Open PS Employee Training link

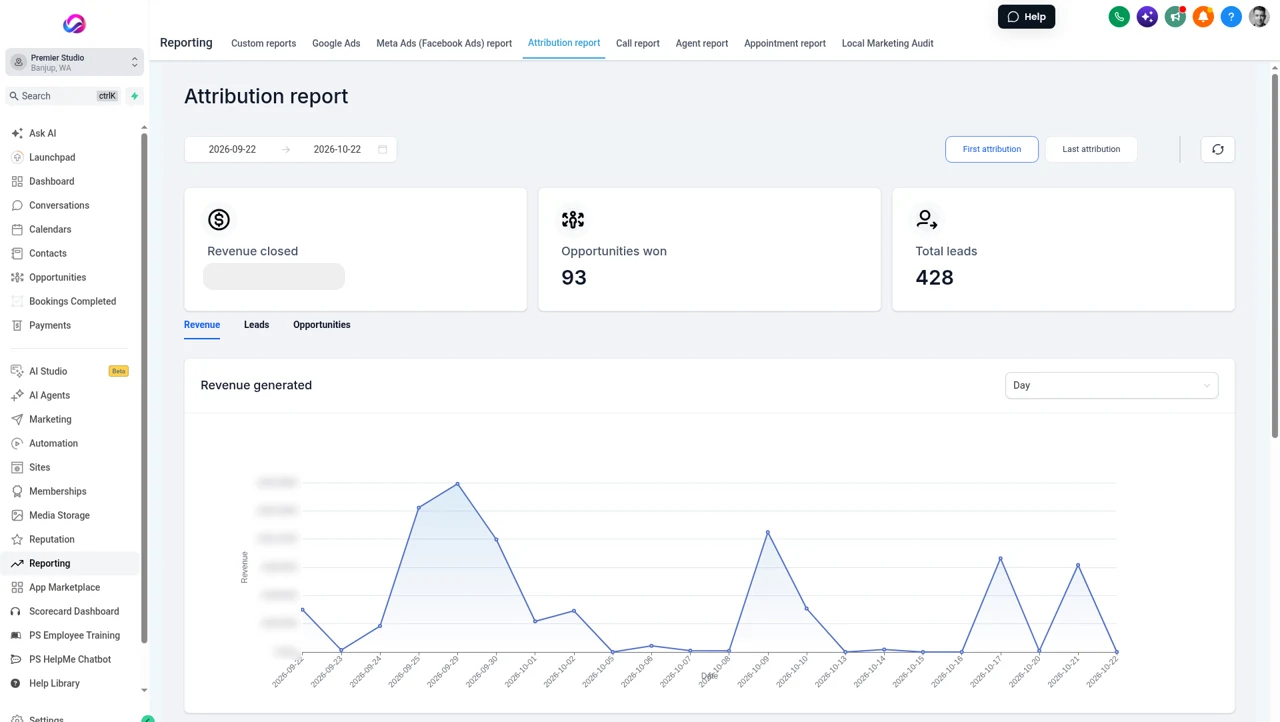[x=72, y=635]
